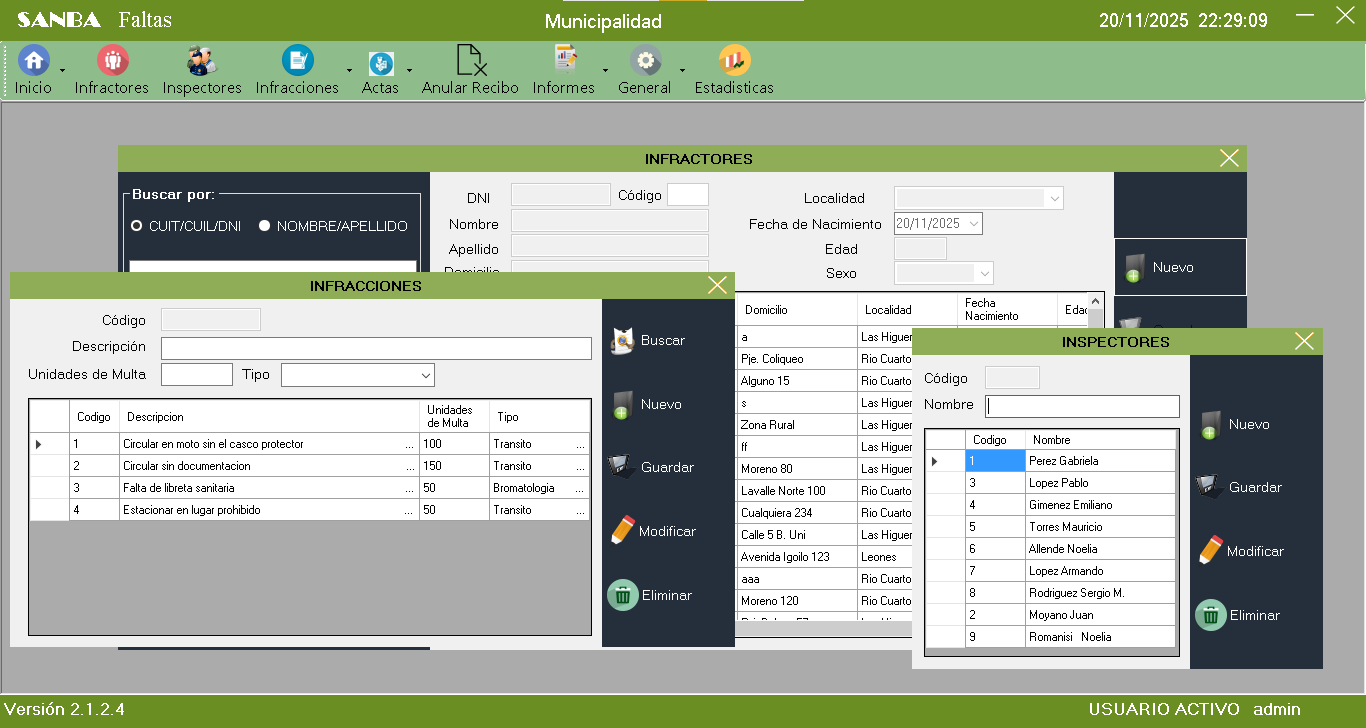The height and width of the screenshot is (728, 1366).
Task: Click Nuevo button in Inspectores window
Action: coord(1235,425)
